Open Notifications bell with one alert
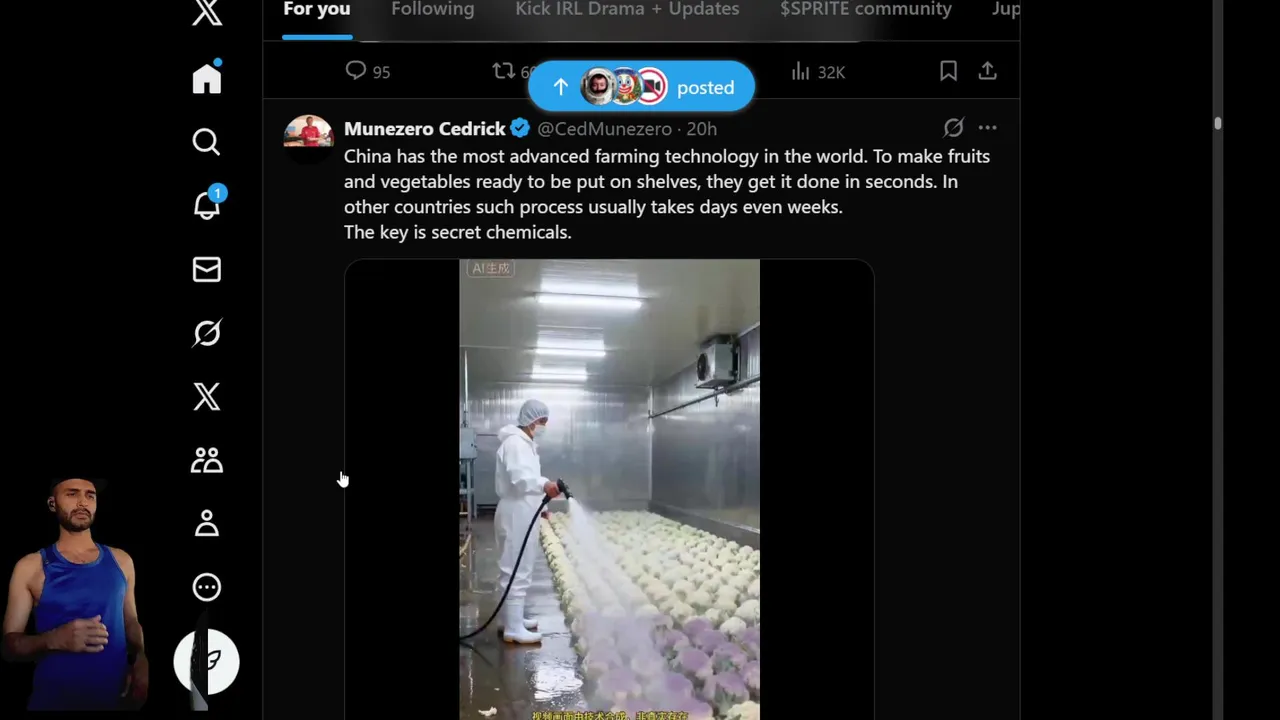The image size is (1280, 720). click(x=207, y=205)
